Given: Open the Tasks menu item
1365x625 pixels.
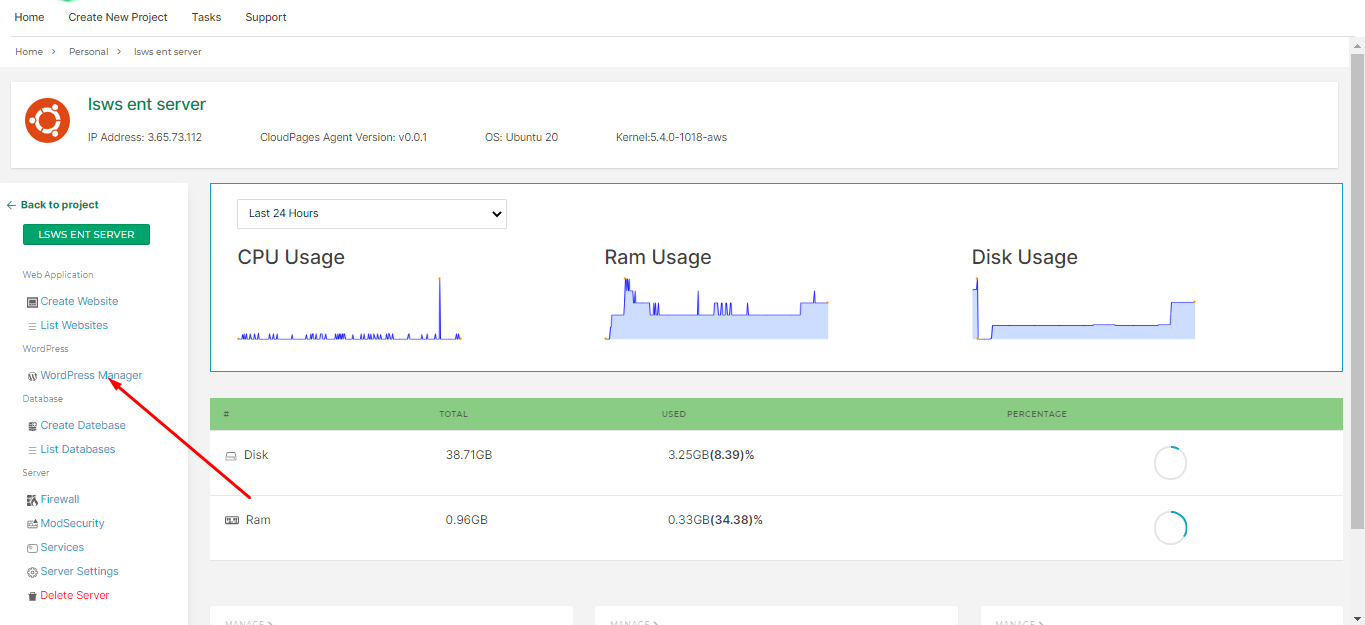Looking at the screenshot, I should click(206, 16).
